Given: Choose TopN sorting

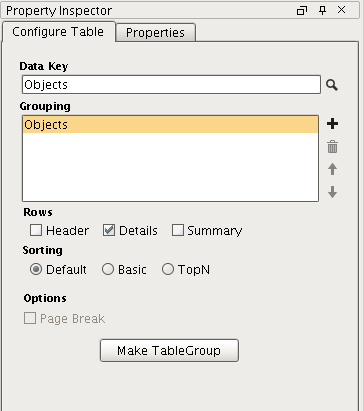Looking at the screenshot, I should (x=168, y=269).
